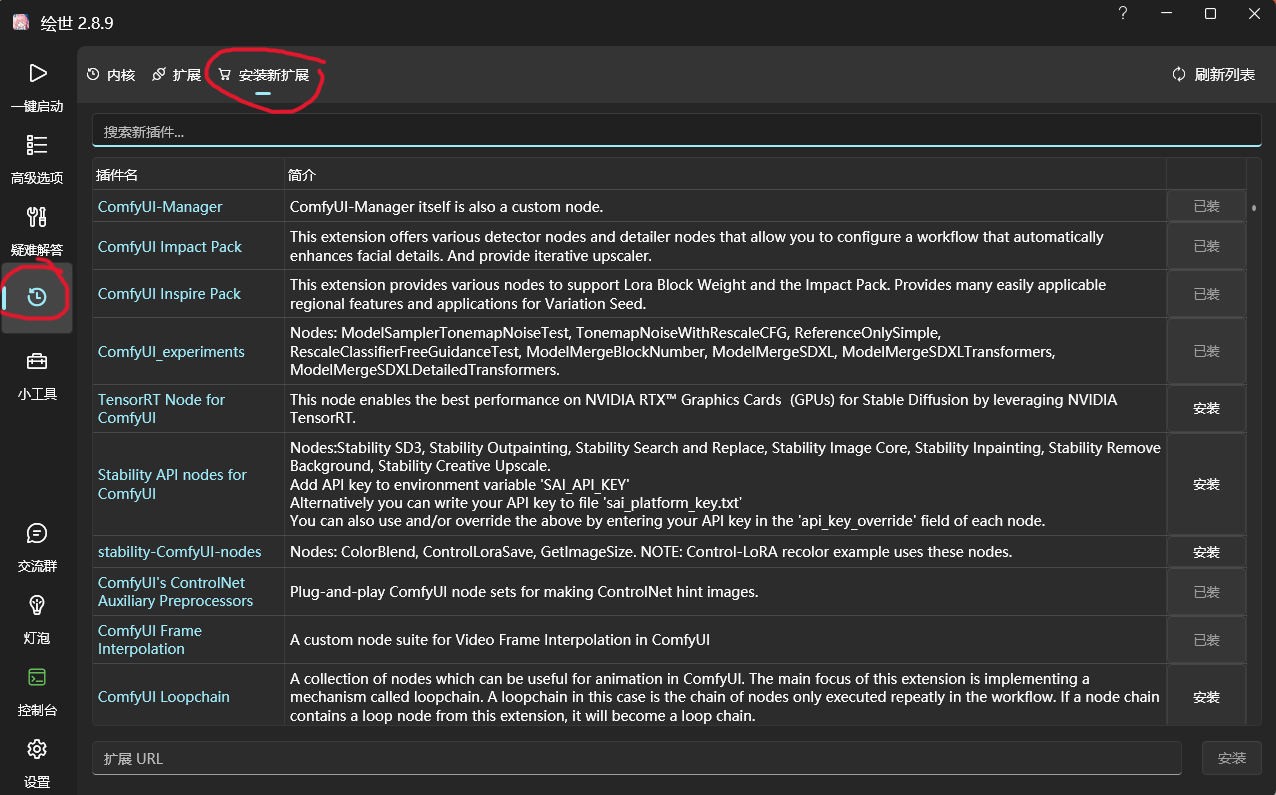
Task: Open the ComfyUI-Manager link
Action: coord(160,206)
